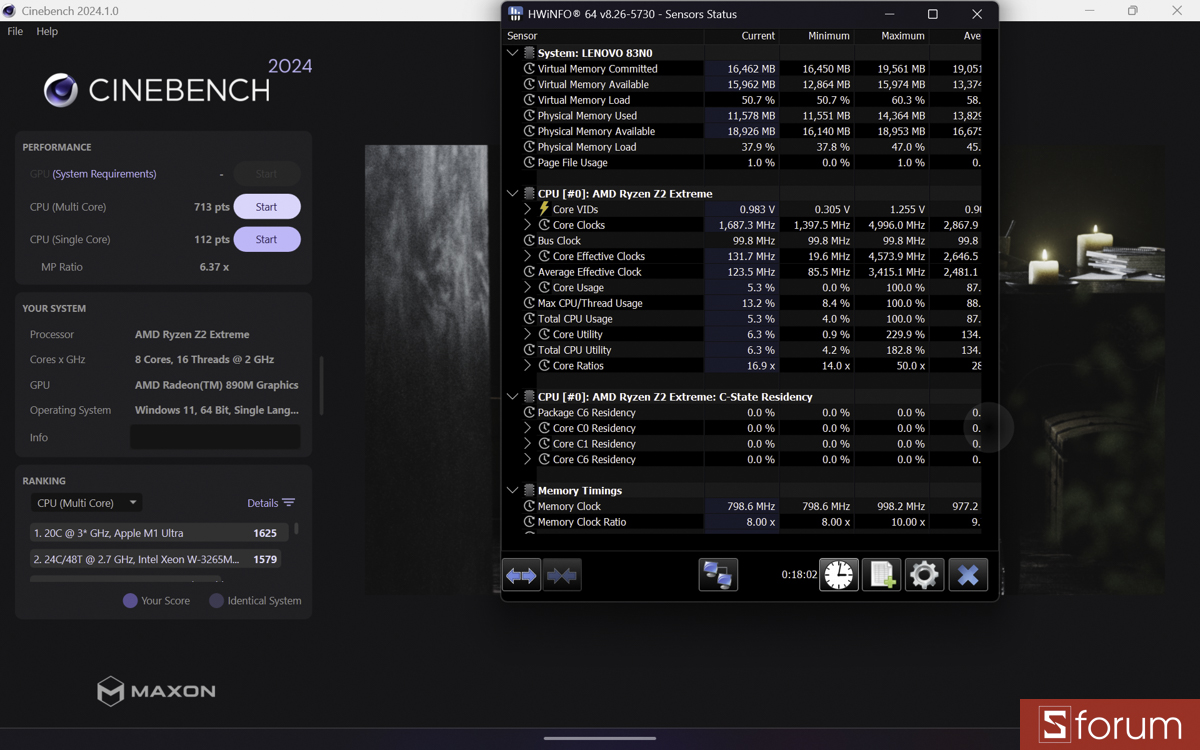Click the horizontal arrows expand-columns icon
1200x750 pixels.
(x=521, y=574)
